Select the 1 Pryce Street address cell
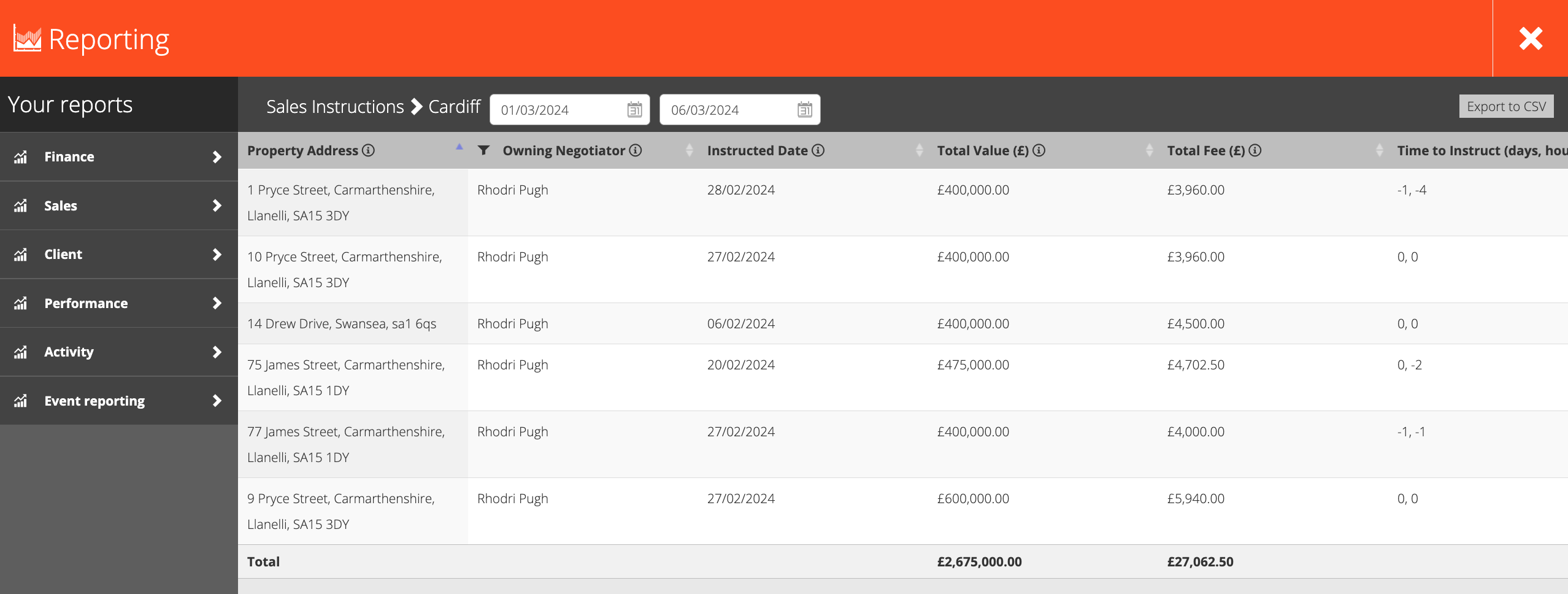The width and height of the screenshot is (1568, 594). click(353, 202)
